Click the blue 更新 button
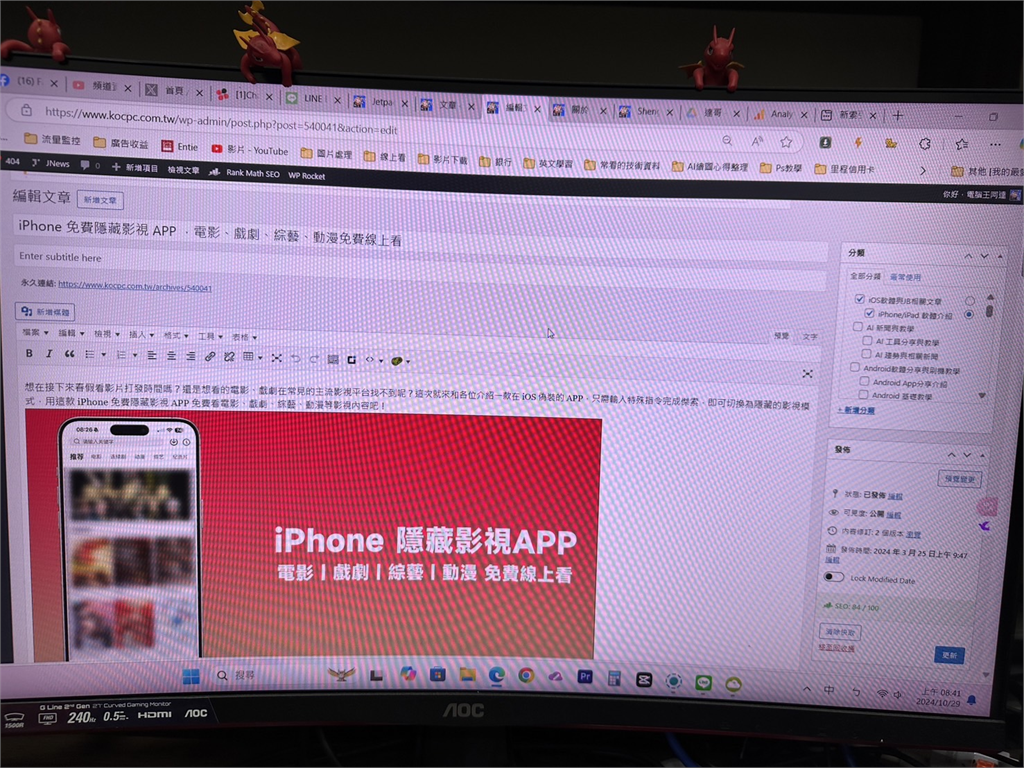The image size is (1024, 768). point(950,654)
